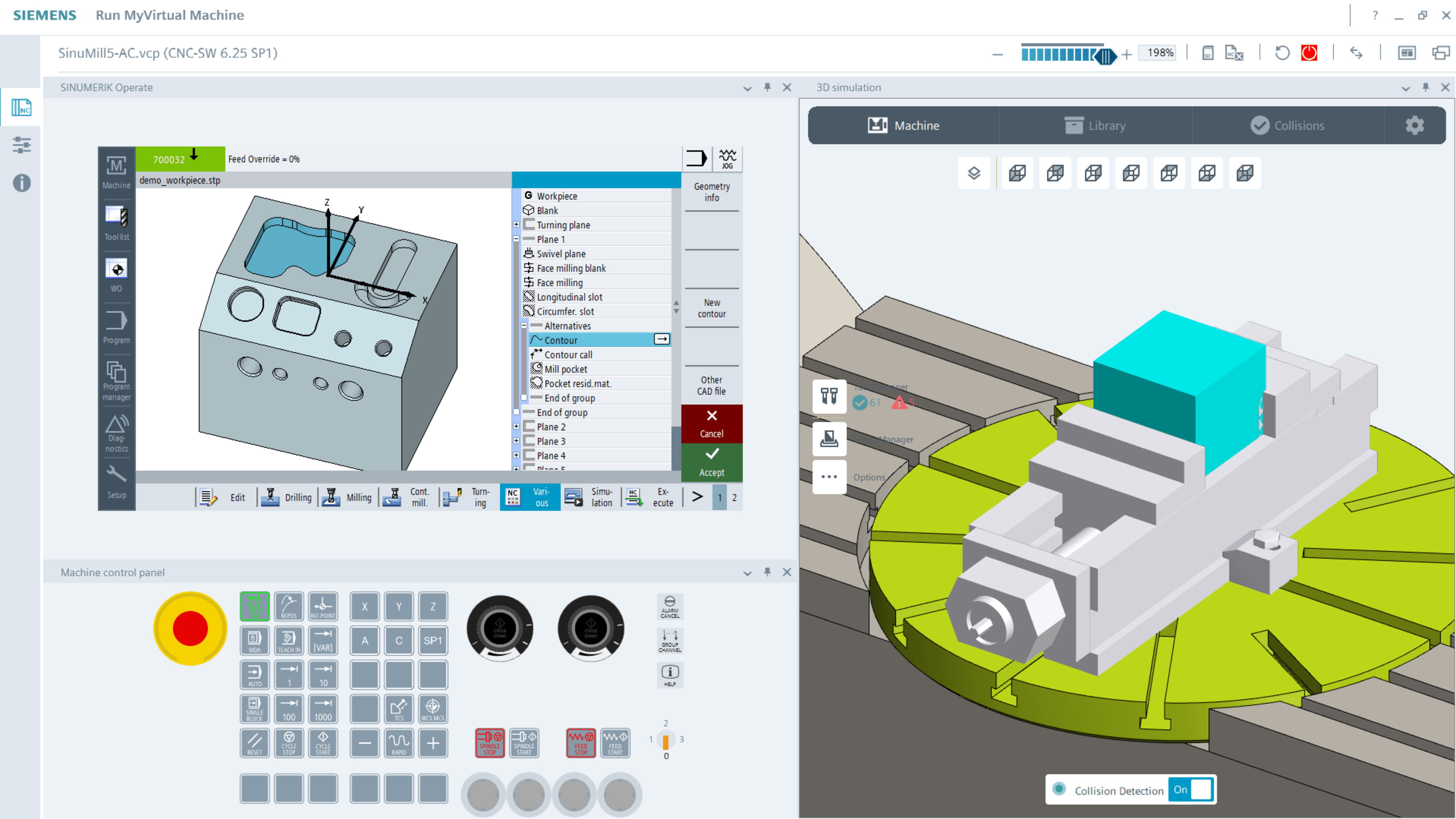This screenshot has width=1456, height=819.
Task: Click the Other CAD file softkey
Action: 711,385
